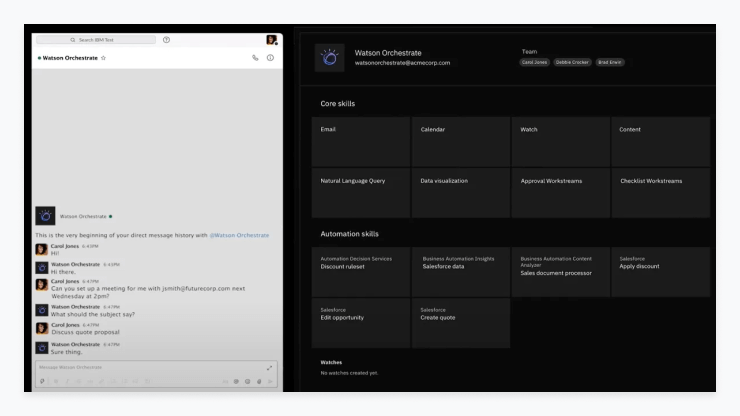Select the Brad Erwin team tag
This screenshot has height=416, width=740.
coord(610,62)
